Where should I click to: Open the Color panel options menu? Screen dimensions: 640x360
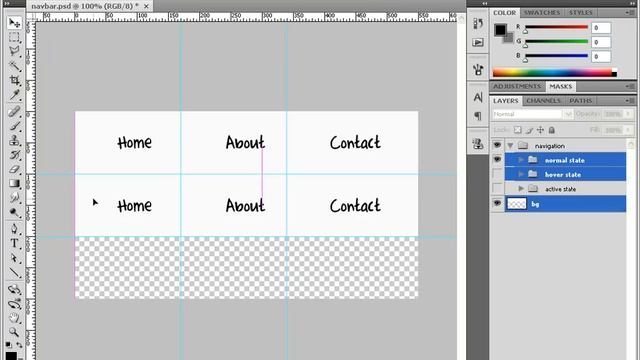click(x=630, y=13)
